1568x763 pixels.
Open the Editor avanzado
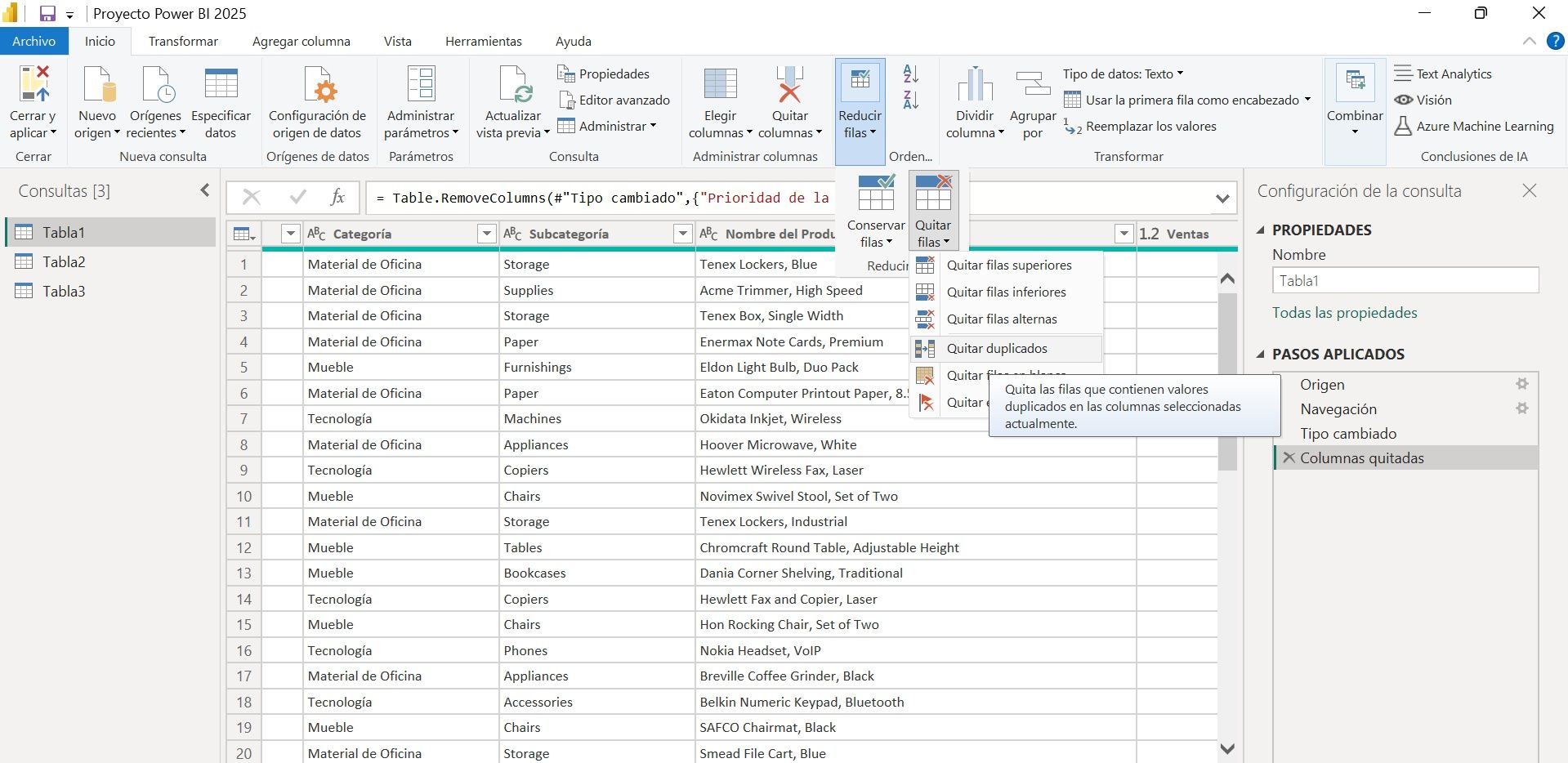point(614,100)
